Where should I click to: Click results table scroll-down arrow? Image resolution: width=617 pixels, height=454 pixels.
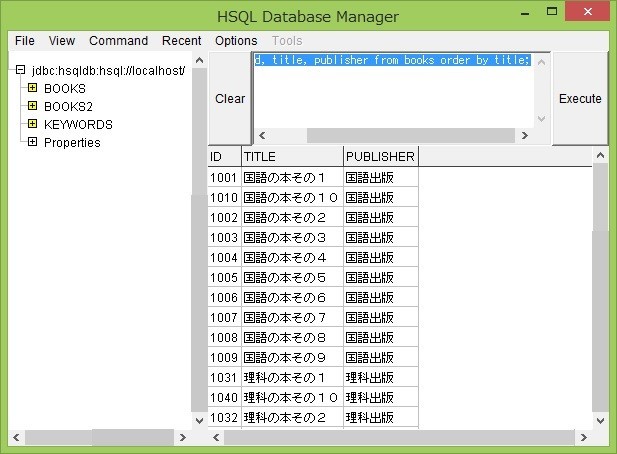[600, 421]
